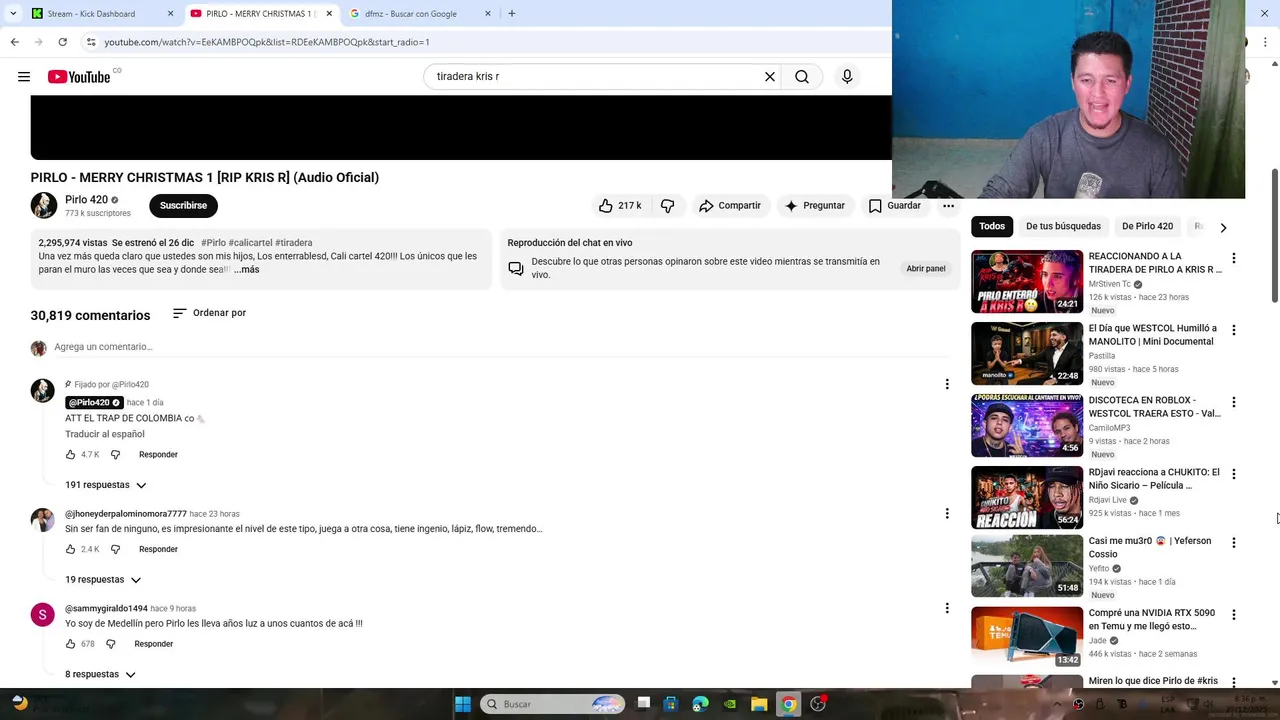Open comment sort menu Ordenar por
This screenshot has height=720, width=1280.
(209, 313)
